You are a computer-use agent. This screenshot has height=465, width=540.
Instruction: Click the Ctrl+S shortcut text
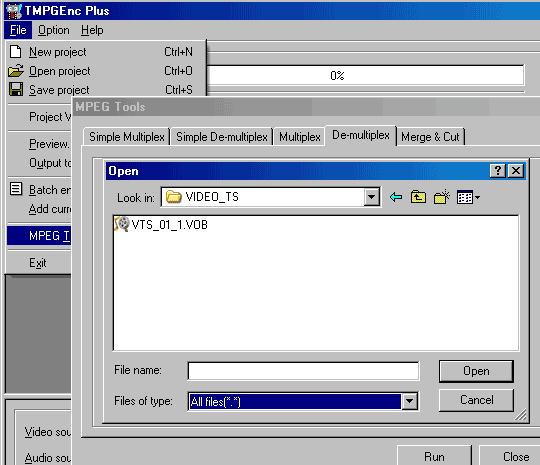[x=179, y=90]
